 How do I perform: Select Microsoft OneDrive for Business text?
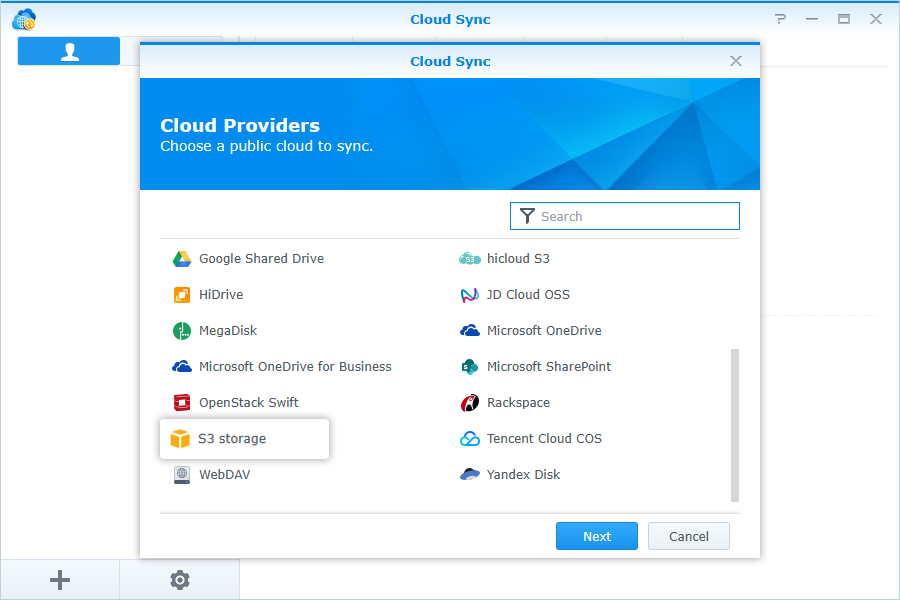295,366
